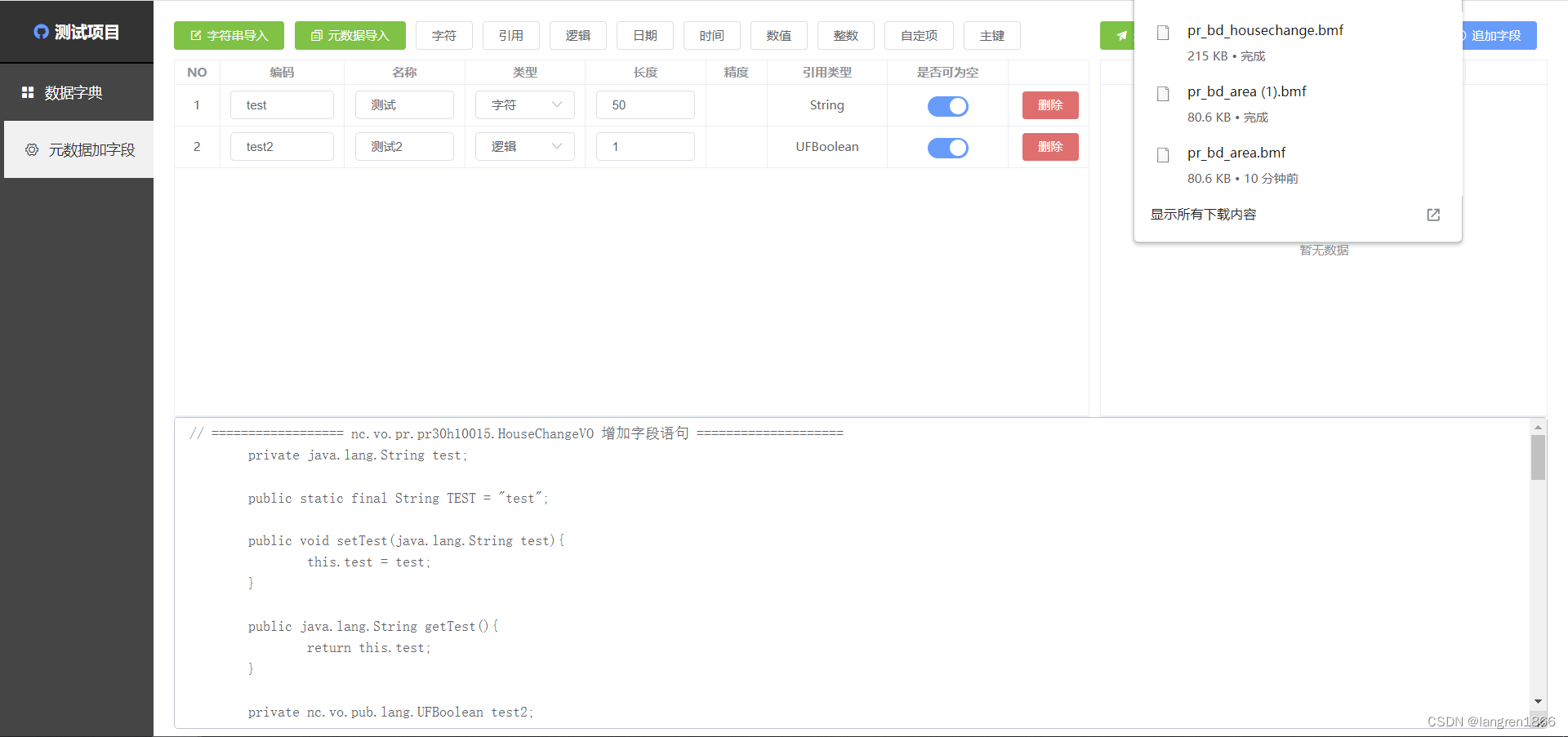This screenshot has width=1568, height=737.
Task: Click the 精度 column header
Action: [736, 72]
